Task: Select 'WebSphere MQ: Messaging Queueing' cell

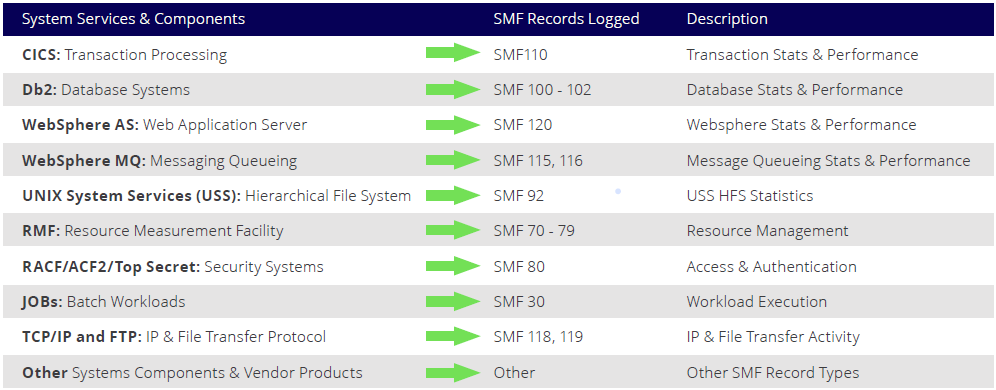Action: point(159,161)
